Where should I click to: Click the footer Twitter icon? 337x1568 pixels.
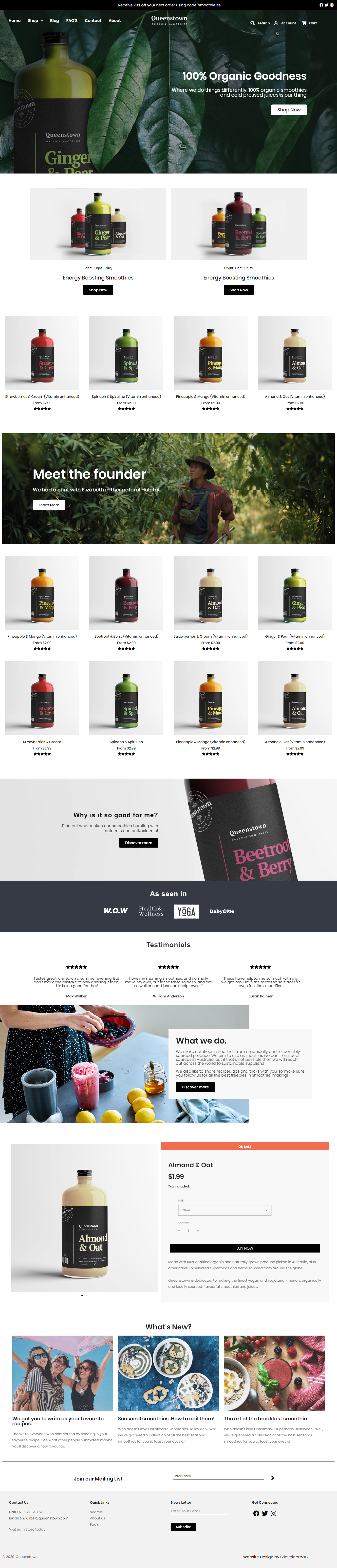[x=265, y=1513]
